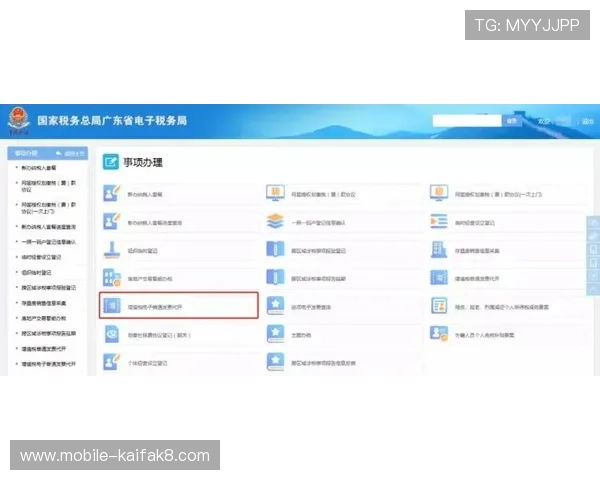Open 增值税电子普通发票代开 icon in grid
The image size is (600, 480).
pyautogui.click(x=111, y=306)
